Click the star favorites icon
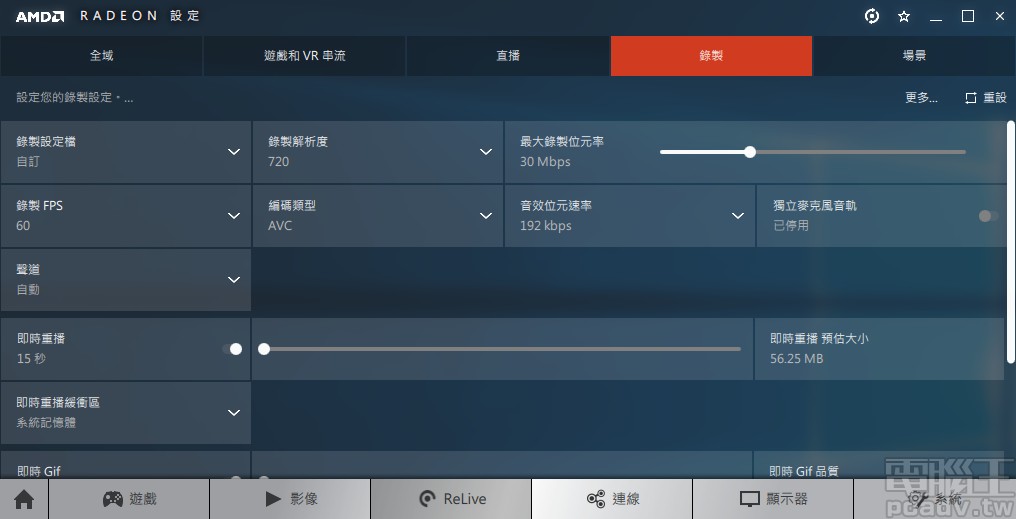1016x519 pixels. coord(904,16)
